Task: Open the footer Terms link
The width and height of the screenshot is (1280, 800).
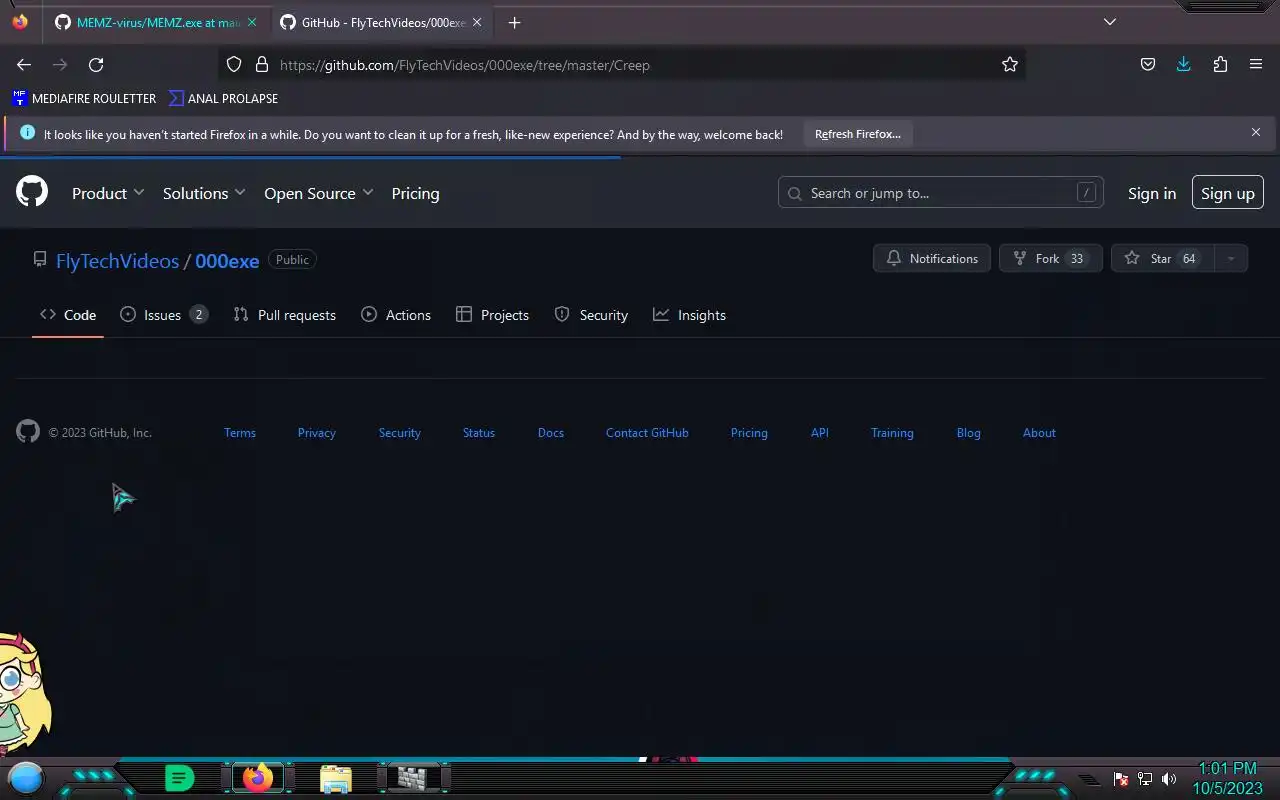Action: [x=240, y=433]
